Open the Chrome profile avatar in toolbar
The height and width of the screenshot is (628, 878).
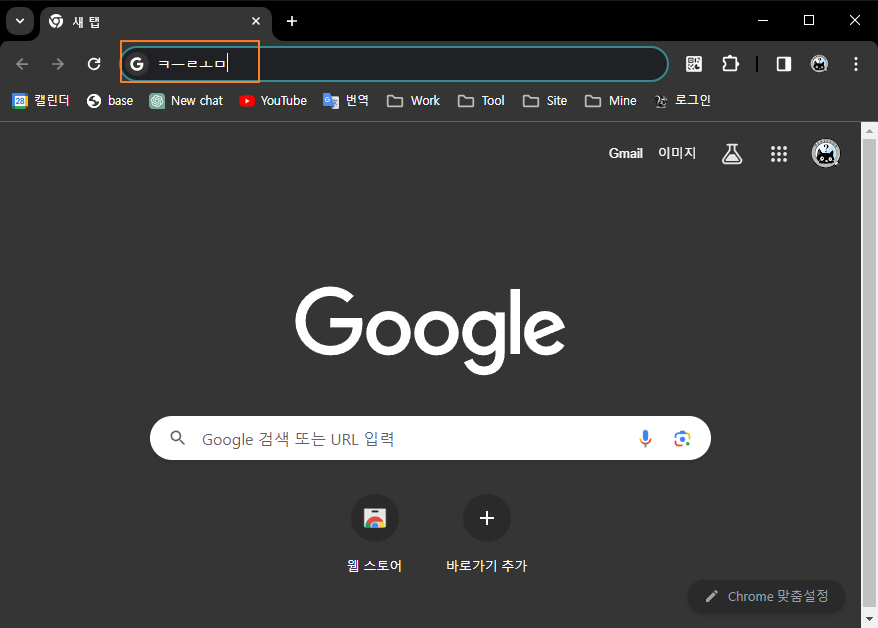[819, 64]
